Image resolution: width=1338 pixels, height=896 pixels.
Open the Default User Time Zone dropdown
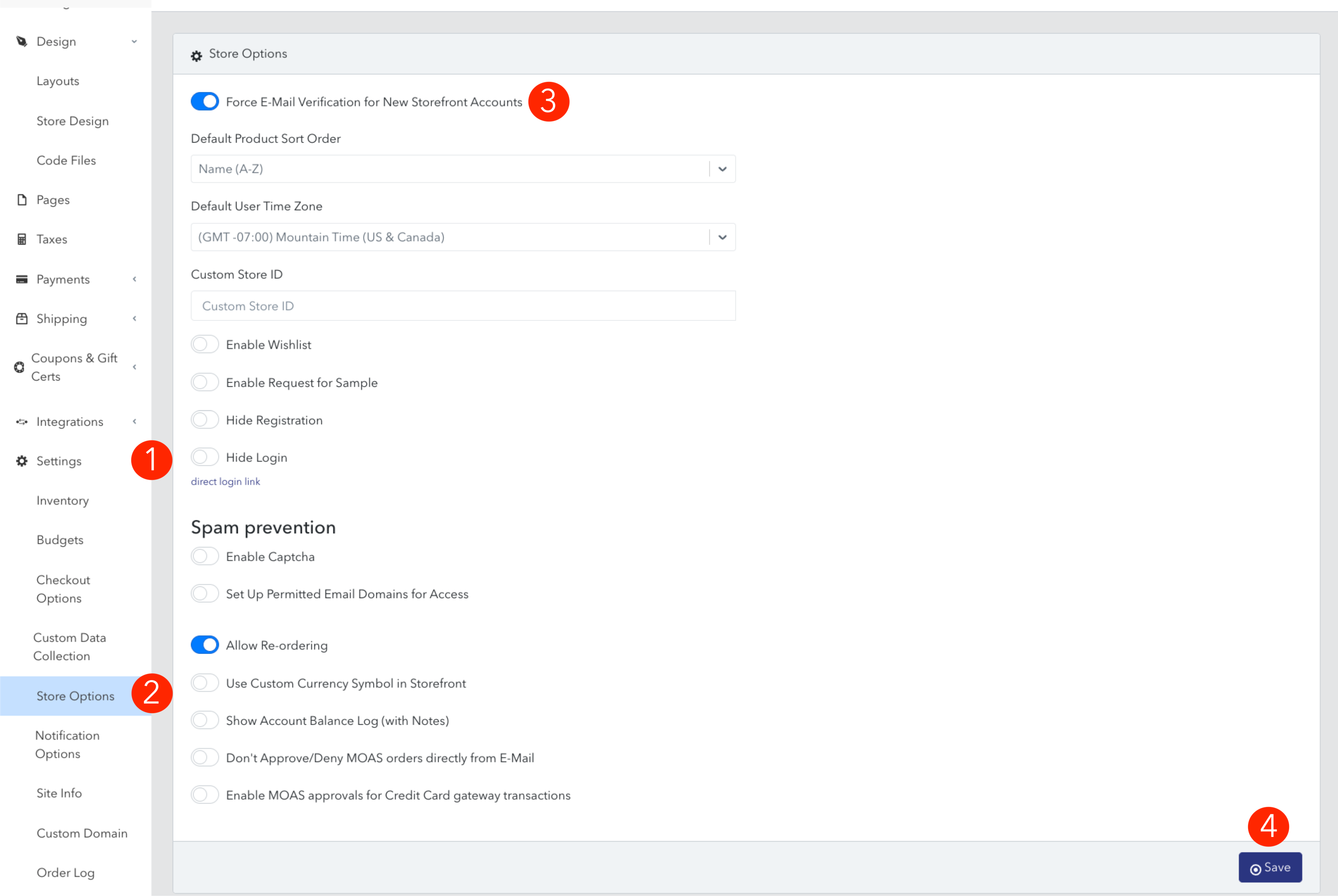[x=463, y=237]
